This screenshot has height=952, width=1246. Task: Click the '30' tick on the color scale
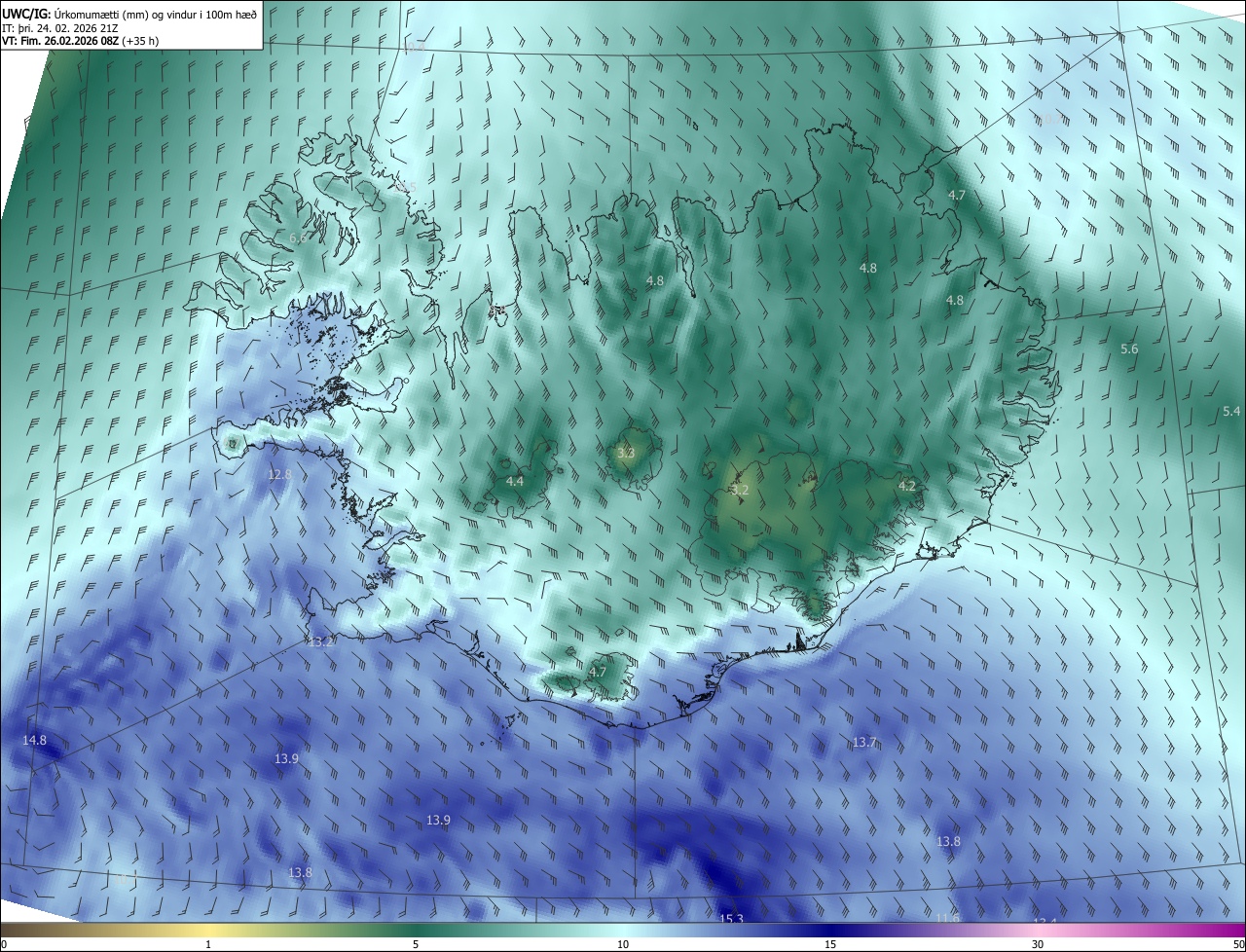(1038, 945)
